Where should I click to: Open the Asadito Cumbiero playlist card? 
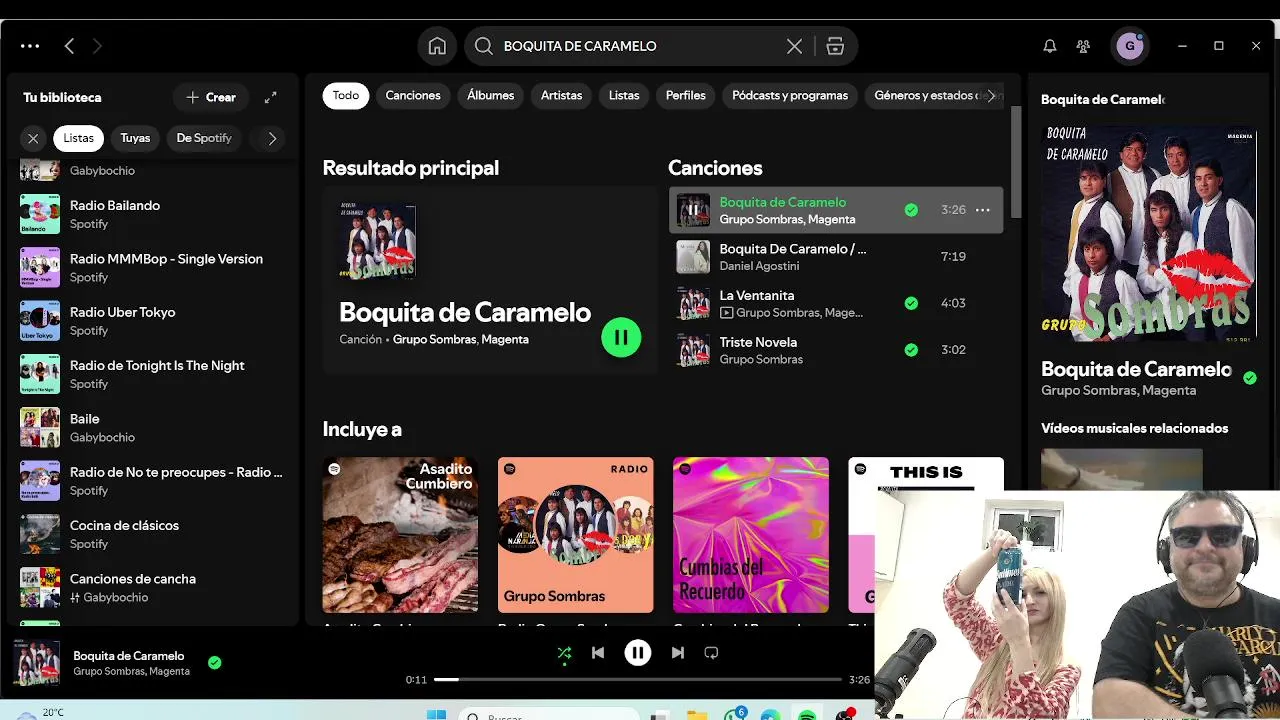pyautogui.click(x=400, y=535)
